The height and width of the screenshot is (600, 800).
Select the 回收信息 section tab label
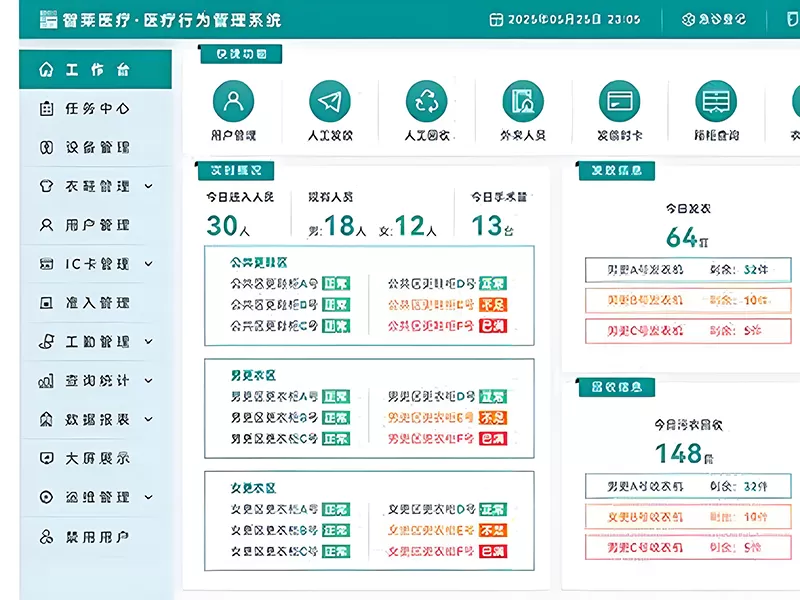[x=617, y=387]
